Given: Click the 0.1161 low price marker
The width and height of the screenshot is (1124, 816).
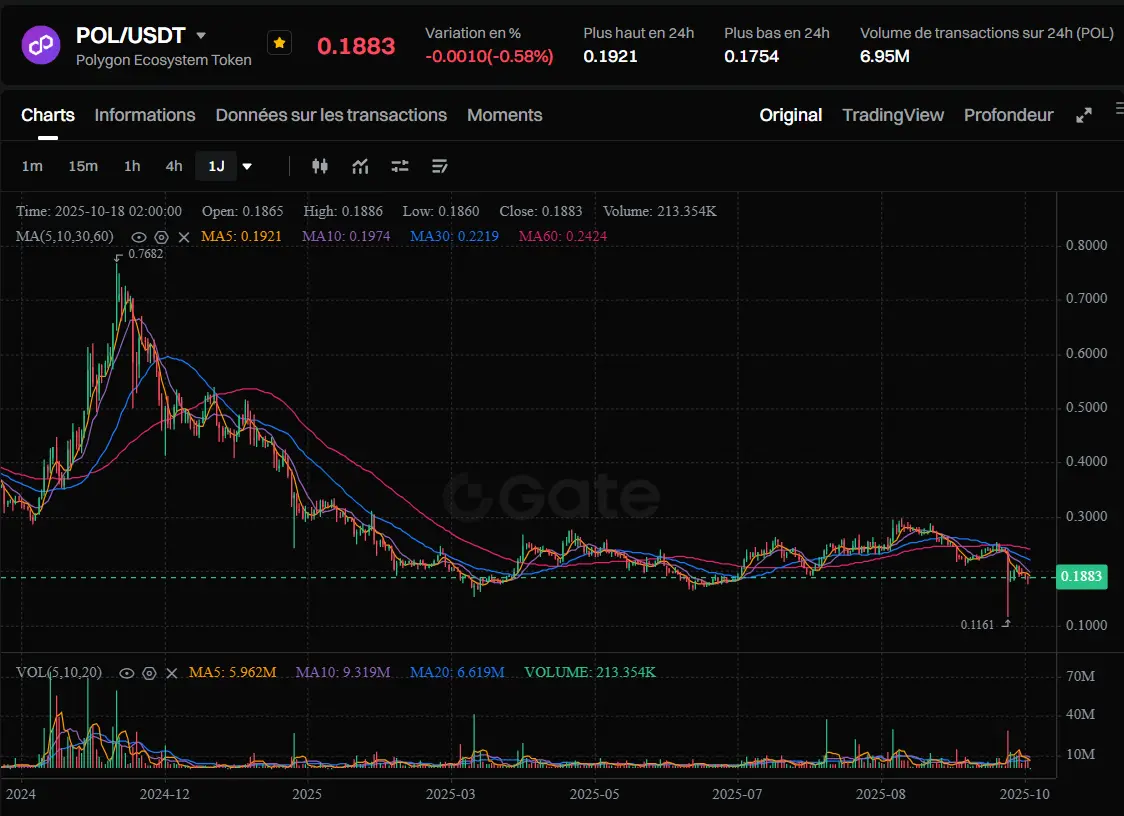Looking at the screenshot, I should click(978, 625).
